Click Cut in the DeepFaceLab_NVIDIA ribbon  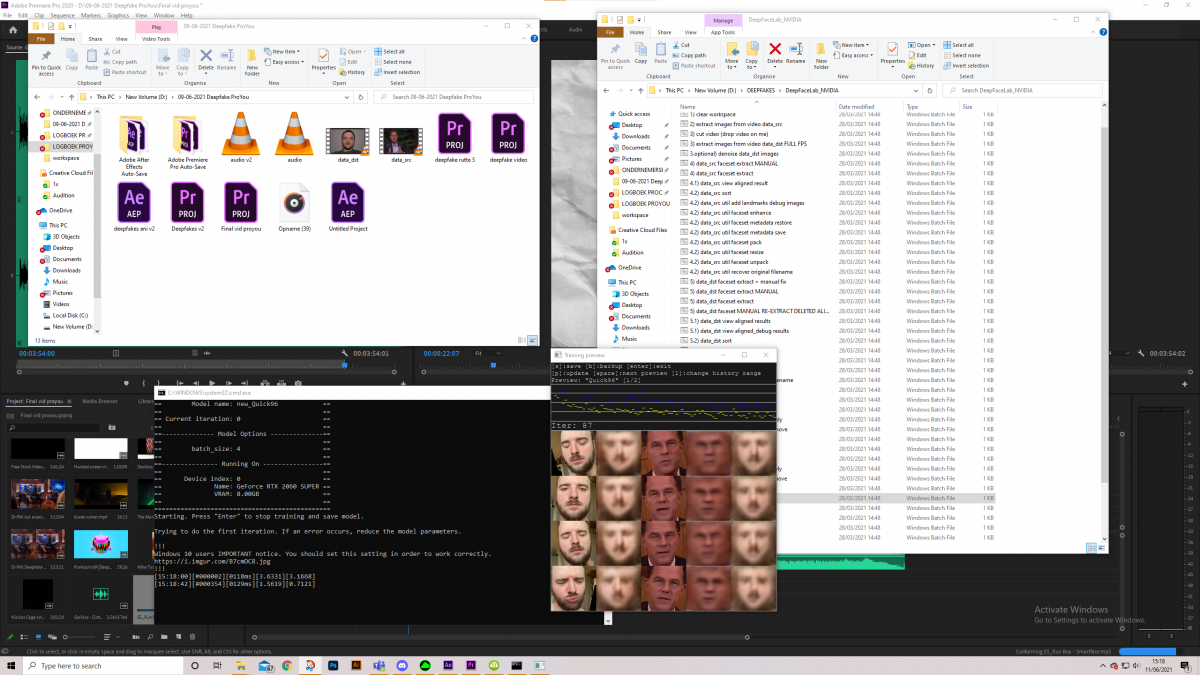(681, 45)
